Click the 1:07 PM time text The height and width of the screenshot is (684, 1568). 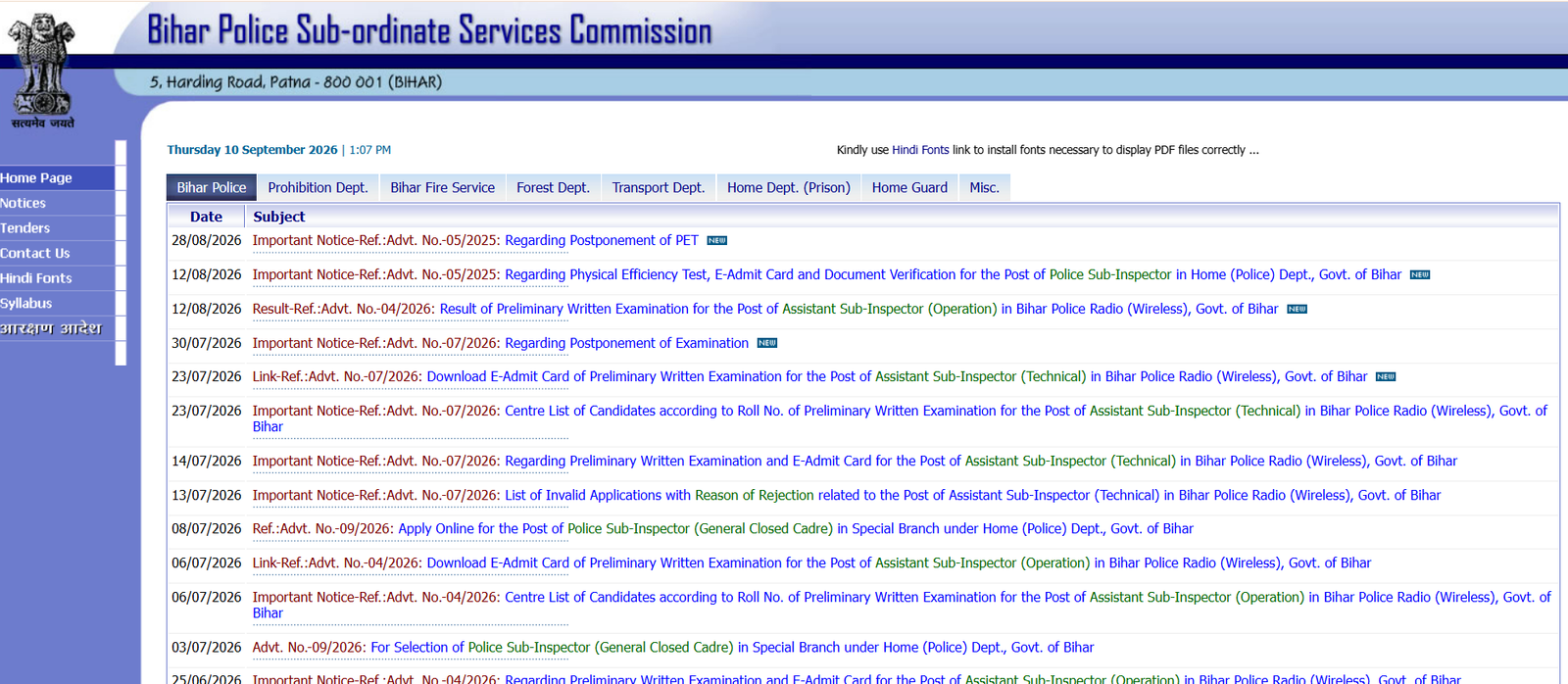(370, 150)
